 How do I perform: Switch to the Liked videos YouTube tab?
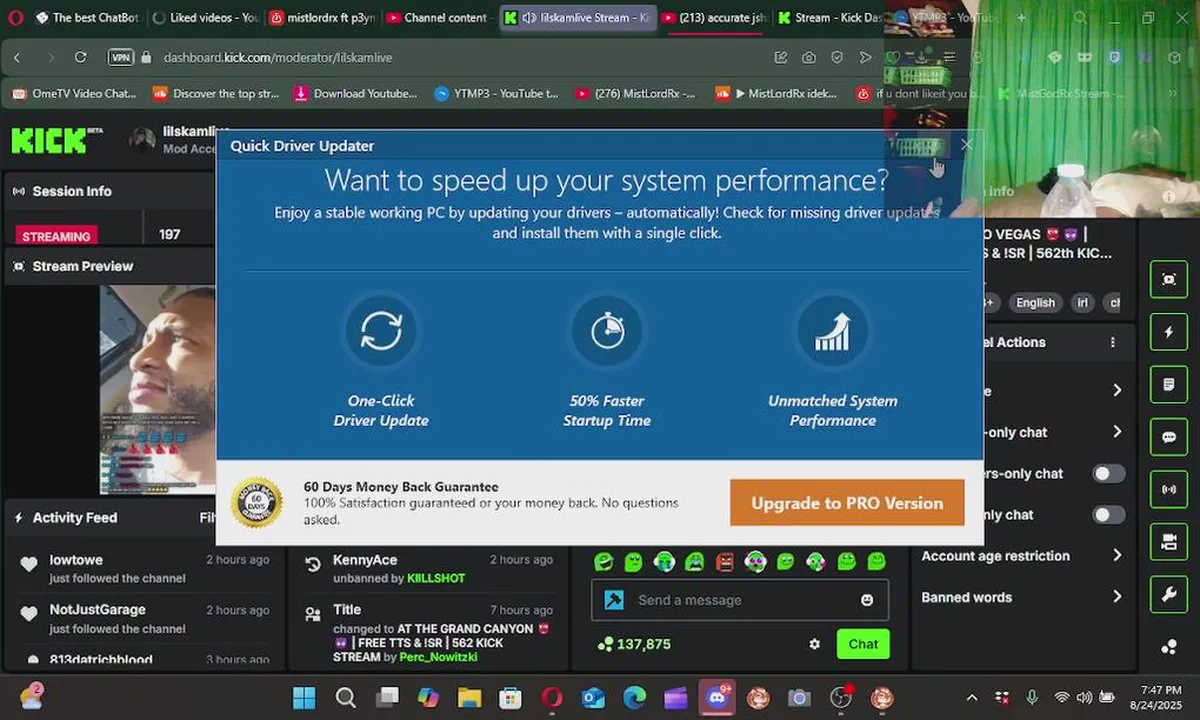(205, 18)
